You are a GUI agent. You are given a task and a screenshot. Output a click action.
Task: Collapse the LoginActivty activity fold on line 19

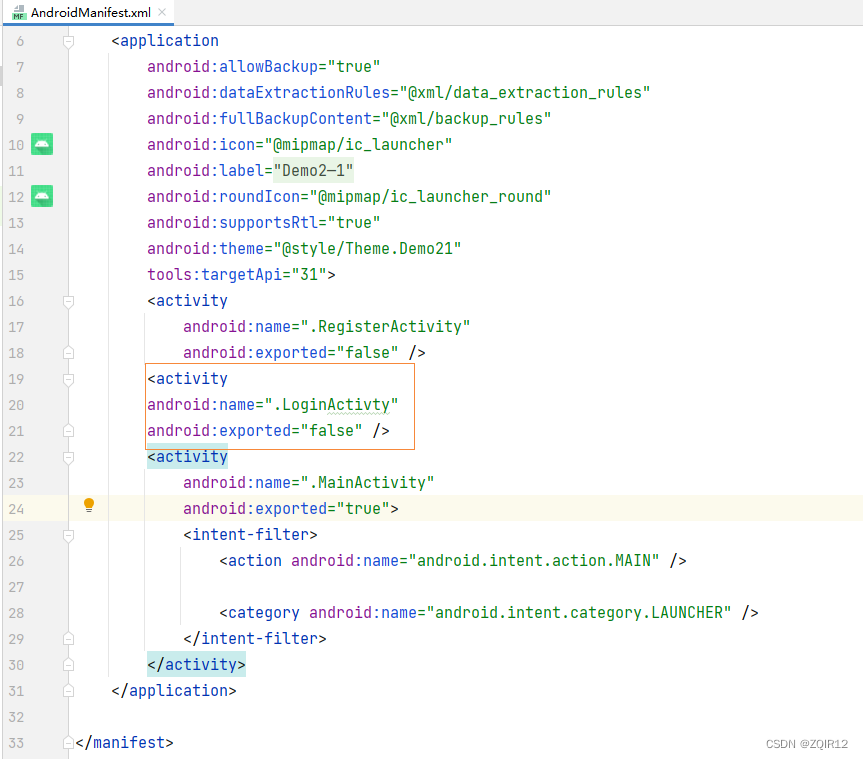(68, 379)
